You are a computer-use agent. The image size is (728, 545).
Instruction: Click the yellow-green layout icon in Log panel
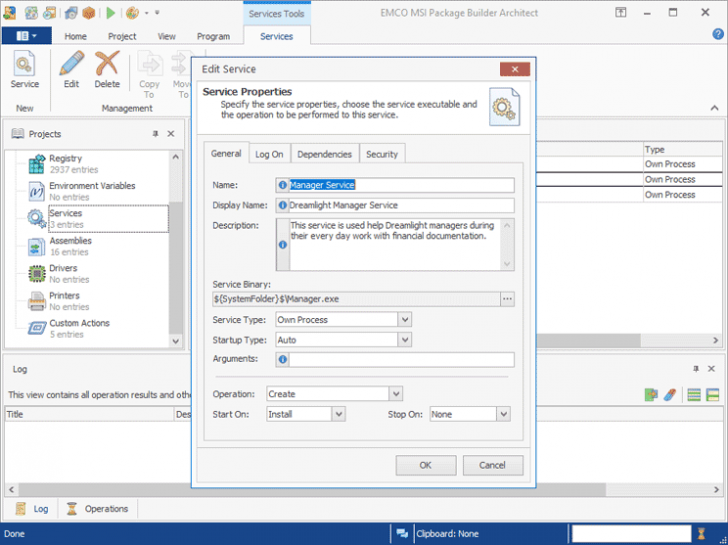coord(712,395)
